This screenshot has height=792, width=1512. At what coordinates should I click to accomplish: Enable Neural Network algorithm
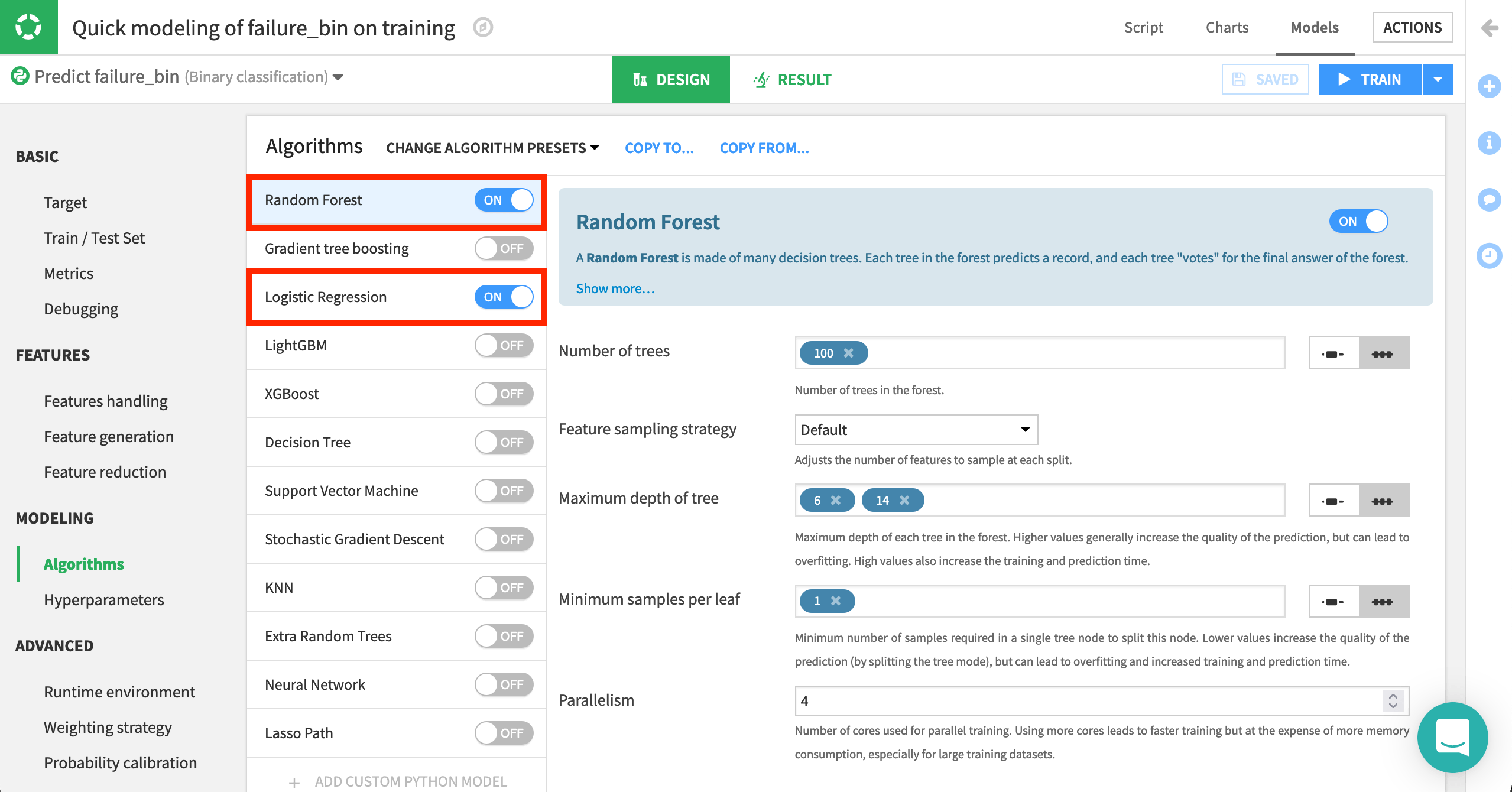coord(504,684)
